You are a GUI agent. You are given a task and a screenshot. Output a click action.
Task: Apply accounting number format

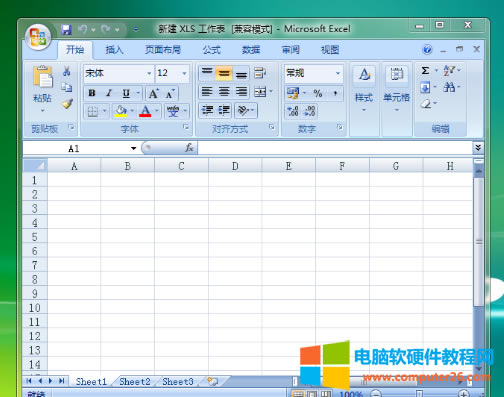point(293,93)
